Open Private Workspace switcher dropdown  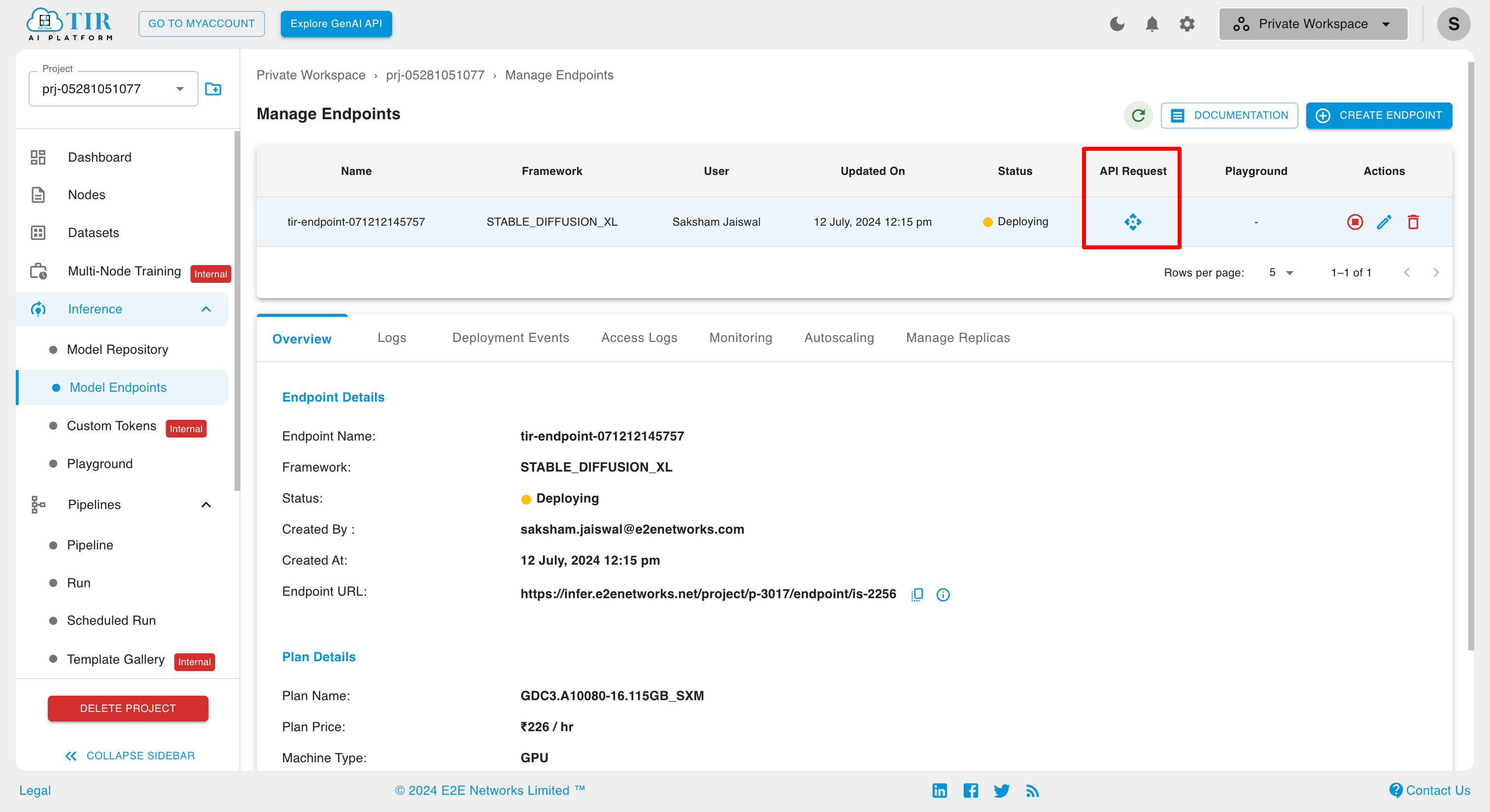pyautogui.click(x=1313, y=24)
